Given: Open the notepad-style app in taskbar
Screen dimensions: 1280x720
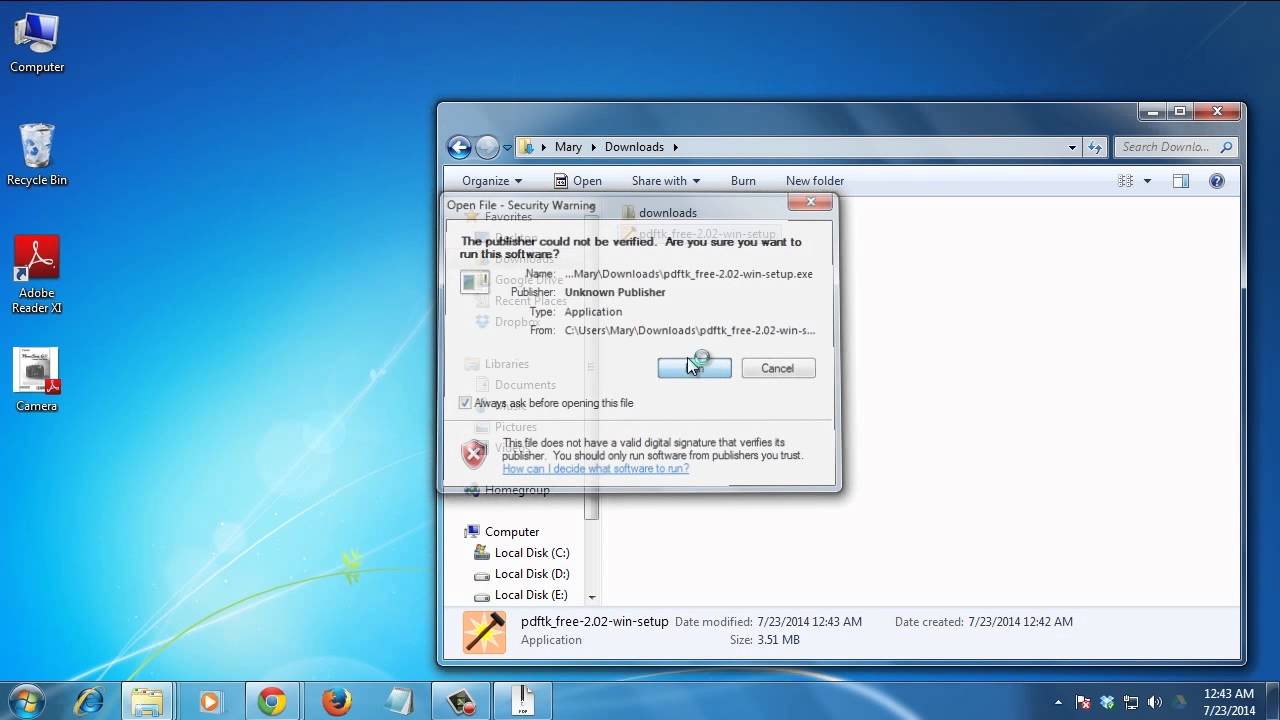Looking at the screenshot, I should (x=399, y=701).
